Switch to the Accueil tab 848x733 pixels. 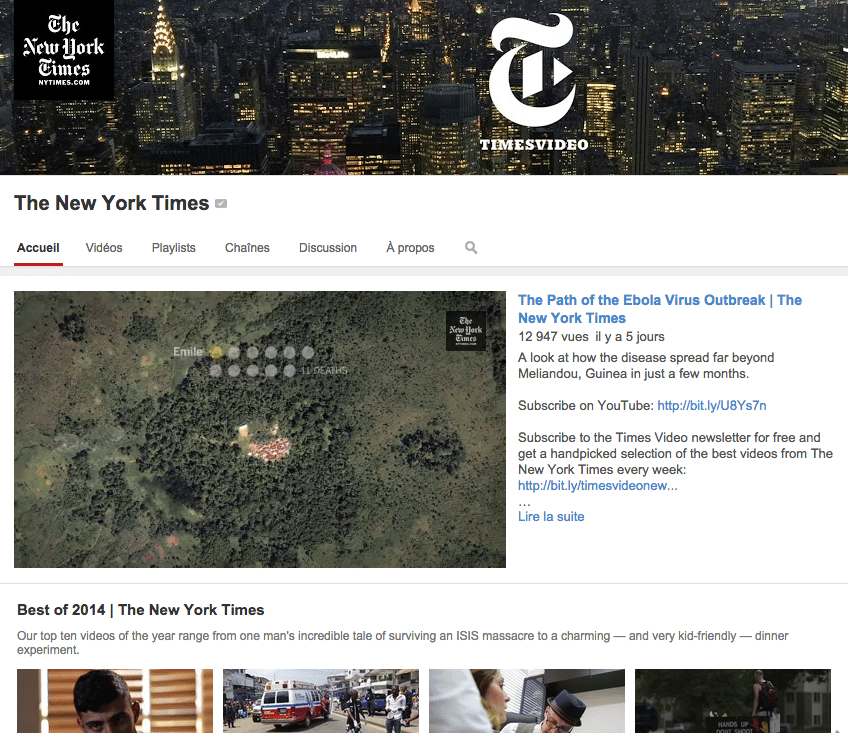pyautogui.click(x=38, y=248)
